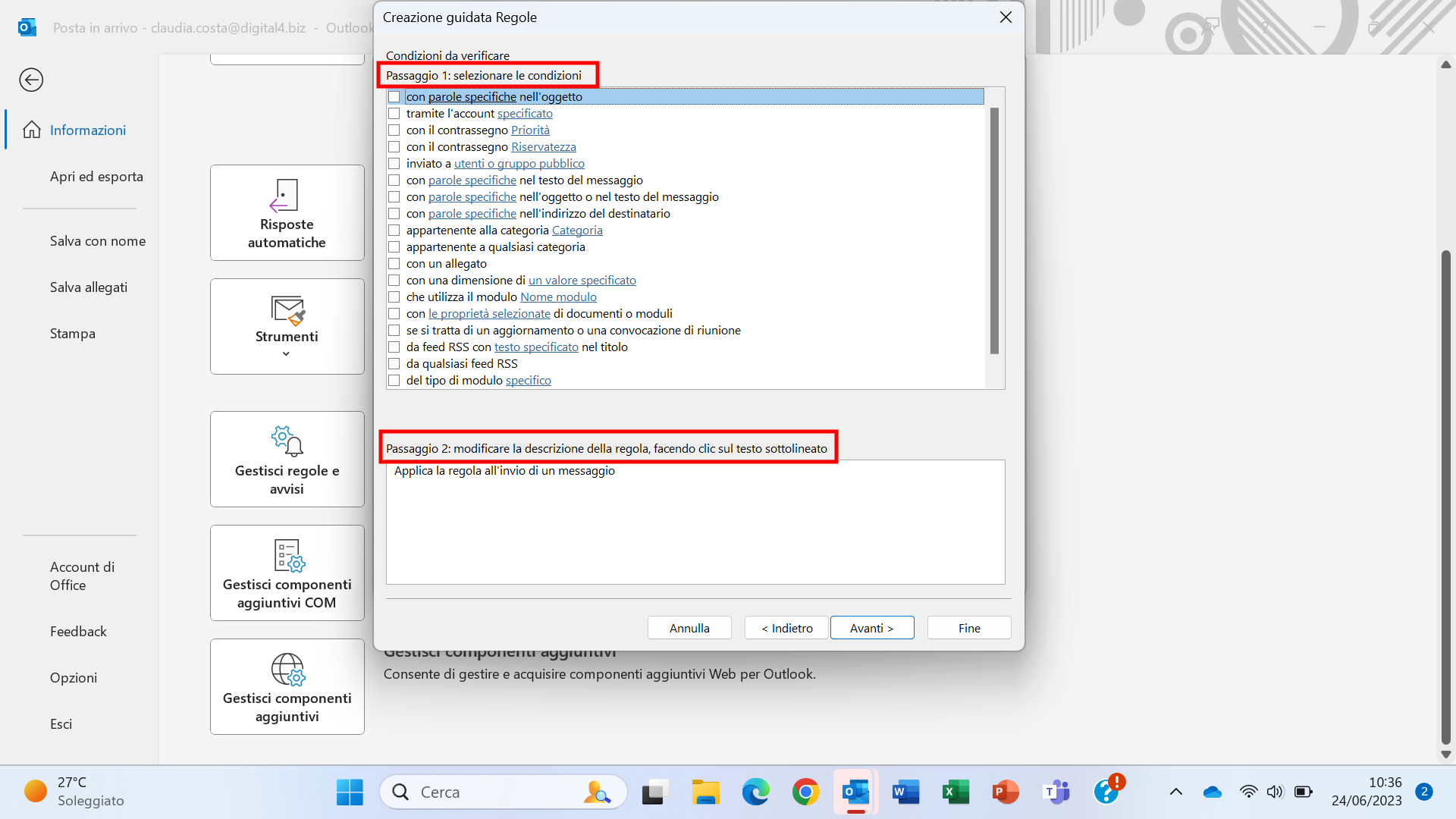Click the 'Avanti >' button

(871, 628)
